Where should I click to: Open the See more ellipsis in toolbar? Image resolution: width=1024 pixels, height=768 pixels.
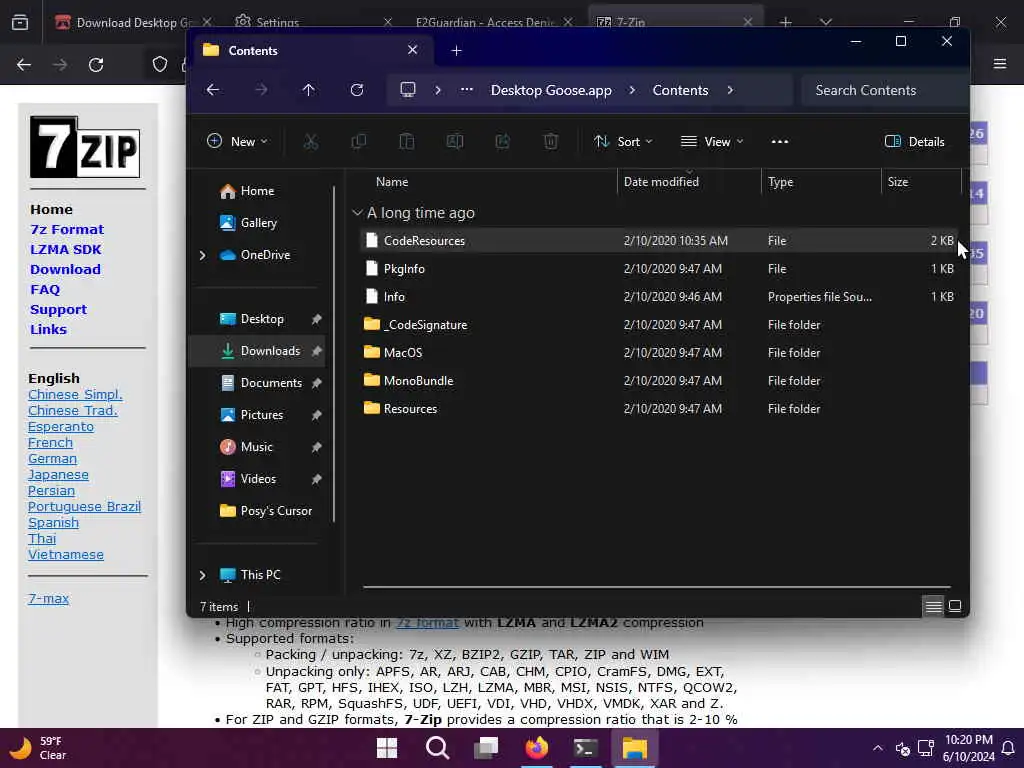click(779, 142)
